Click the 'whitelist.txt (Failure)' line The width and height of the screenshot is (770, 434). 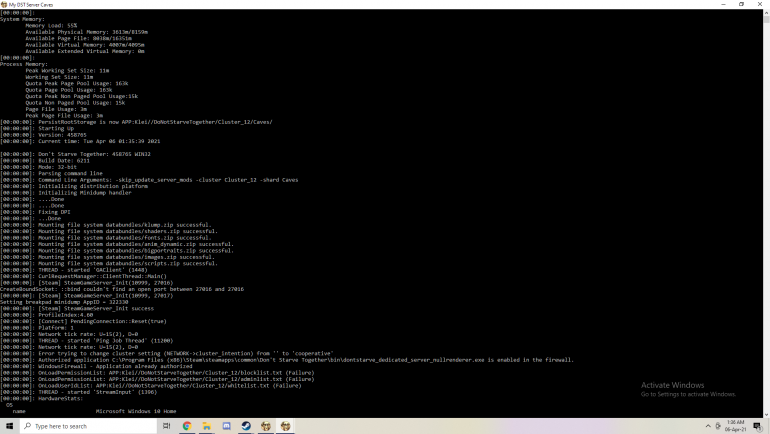(151, 385)
